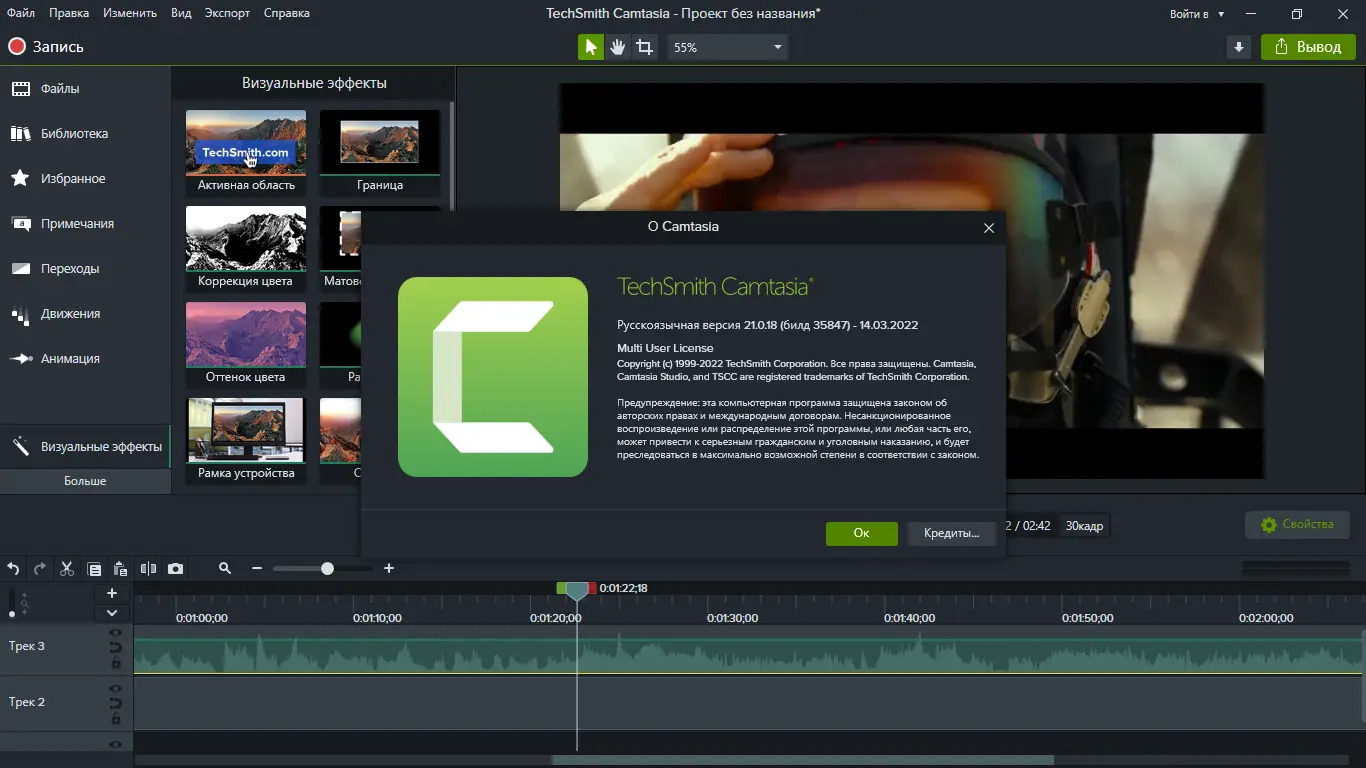Click the Paste icon in timeline toolbar
The width and height of the screenshot is (1366, 768).
pyautogui.click(x=120, y=568)
